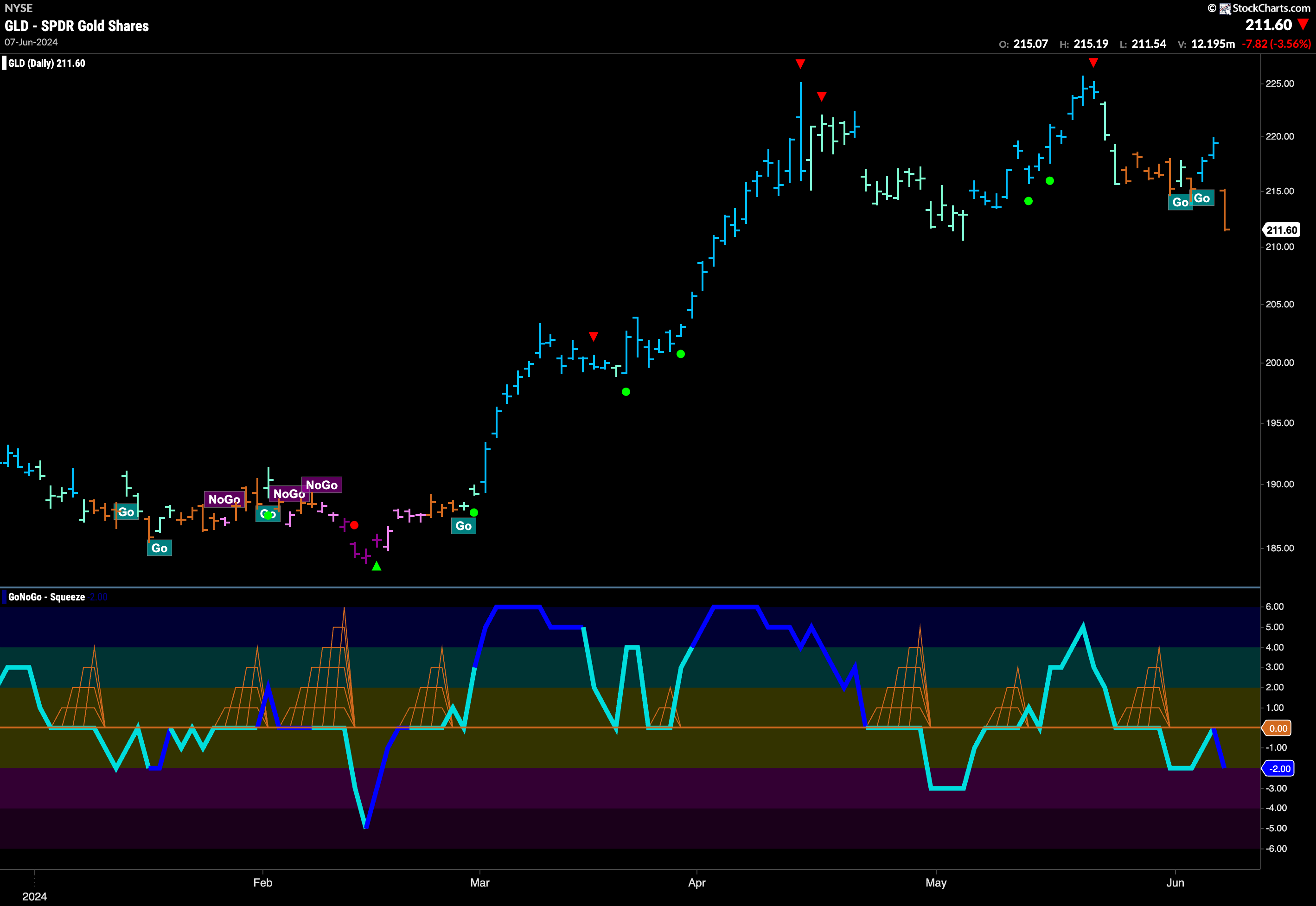This screenshot has width=1316, height=906.
Task: Click the Mar label on time axis
Action: pyautogui.click(x=480, y=883)
